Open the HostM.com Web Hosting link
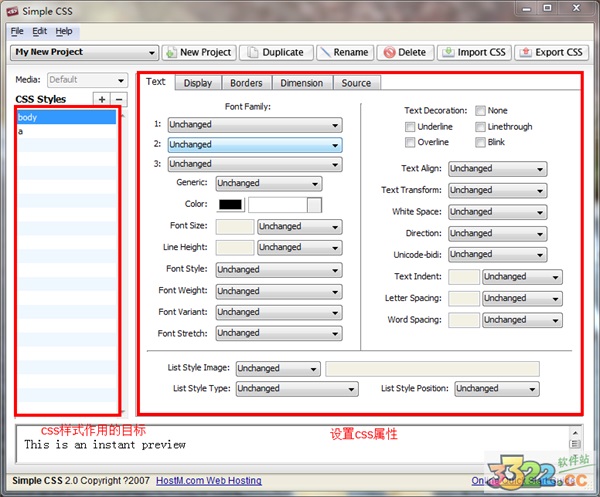The image size is (600, 497). click(207, 481)
